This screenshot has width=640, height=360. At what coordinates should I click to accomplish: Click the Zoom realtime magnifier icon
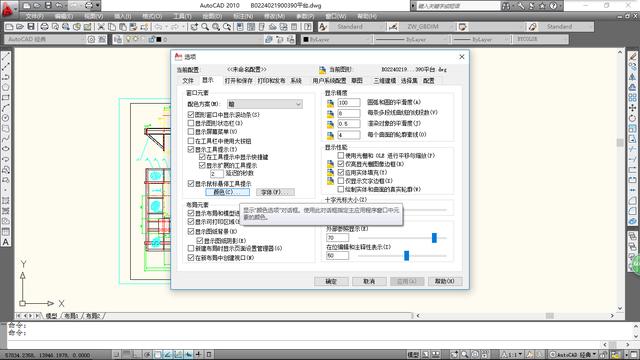[205, 27]
